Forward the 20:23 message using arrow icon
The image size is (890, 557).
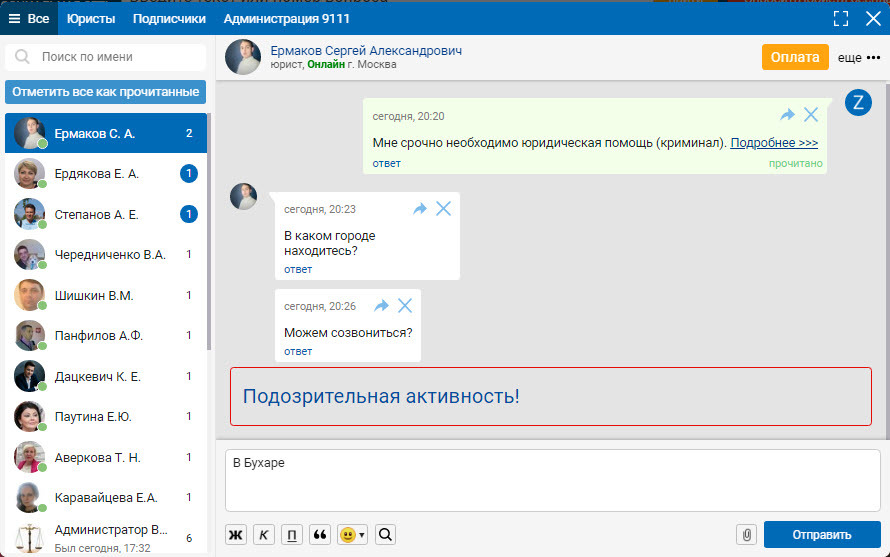tap(420, 209)
